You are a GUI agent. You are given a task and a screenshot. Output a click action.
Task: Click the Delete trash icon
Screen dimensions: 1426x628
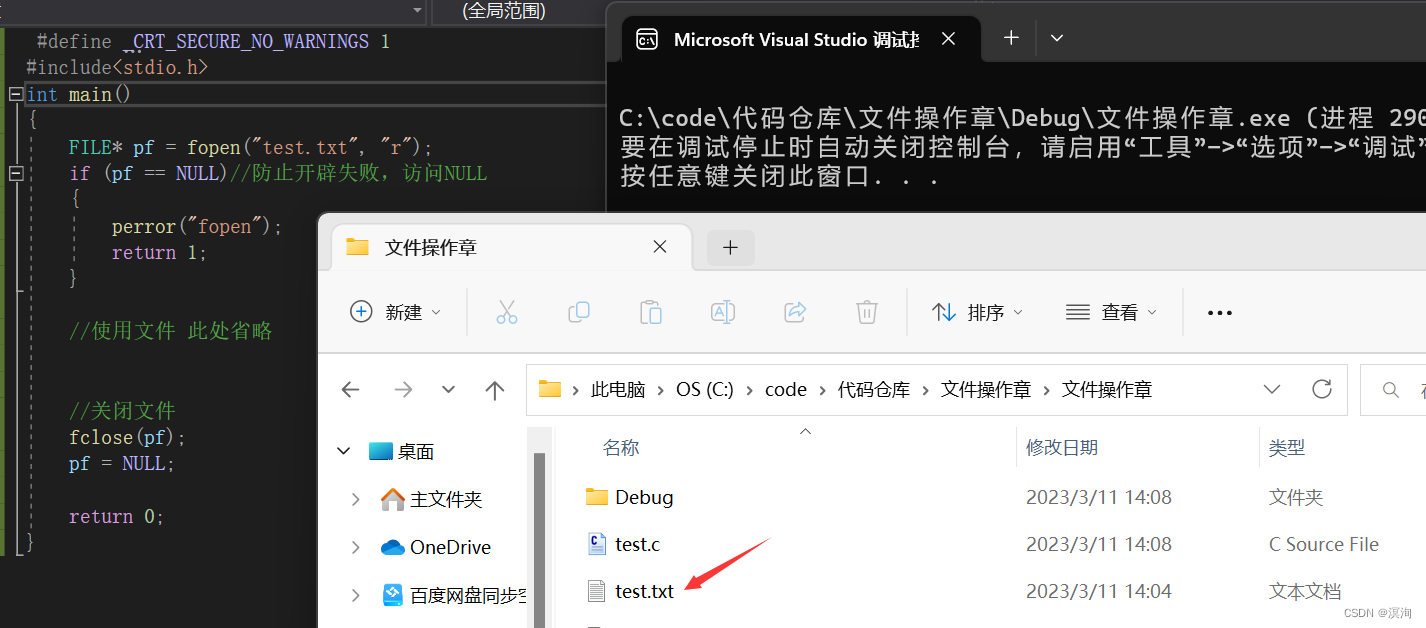(x=866, y=312)
